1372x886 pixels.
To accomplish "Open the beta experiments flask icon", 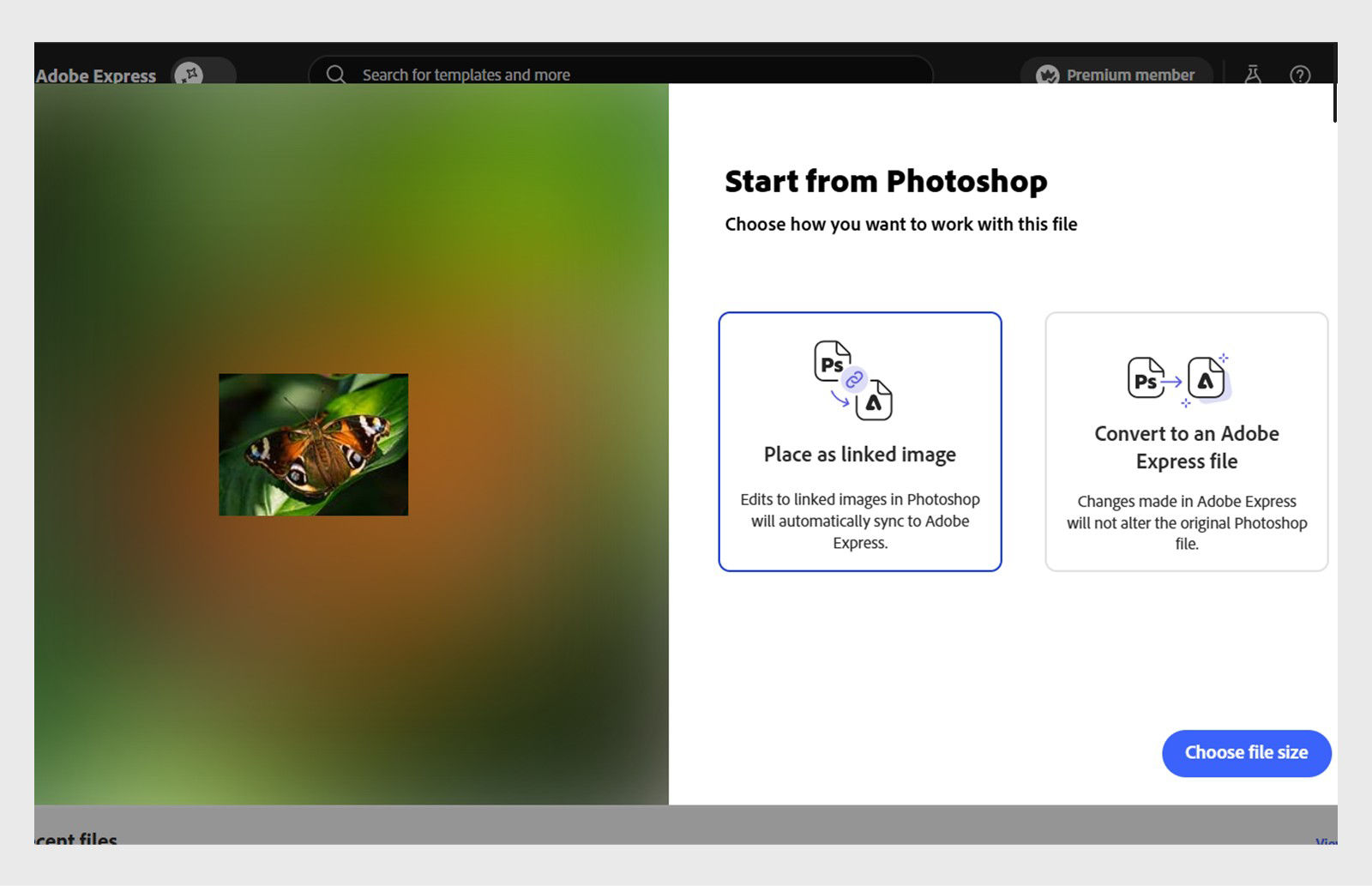I will tap(1251, 75).
